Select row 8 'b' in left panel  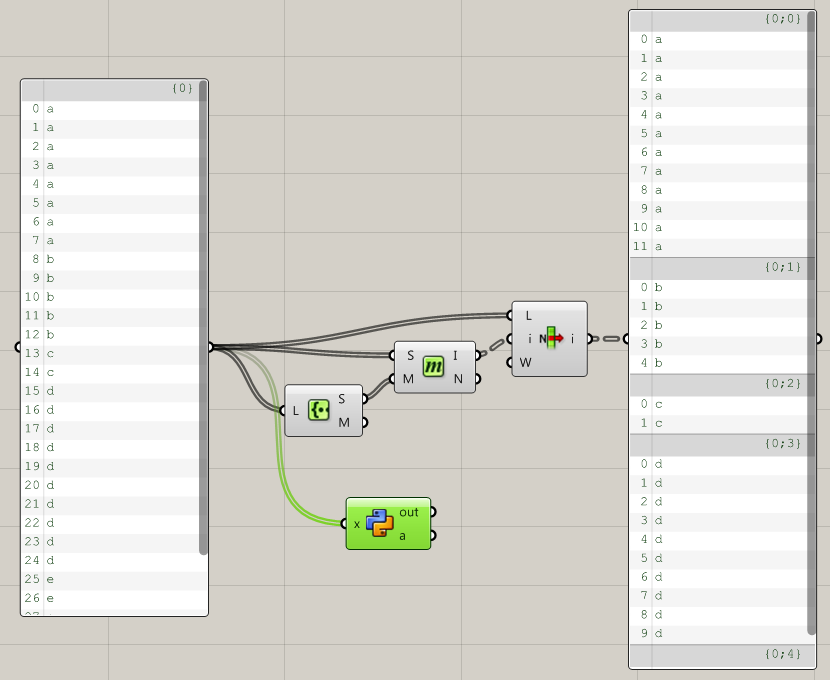(x=111, y=259)
